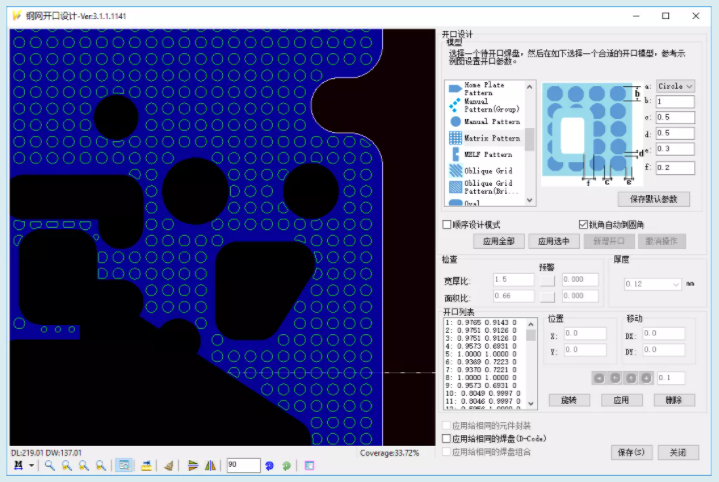719x482 pixels.
Task: Uncheck 锐角自动倒圆角 checkbox
Action: pos(583,224)
